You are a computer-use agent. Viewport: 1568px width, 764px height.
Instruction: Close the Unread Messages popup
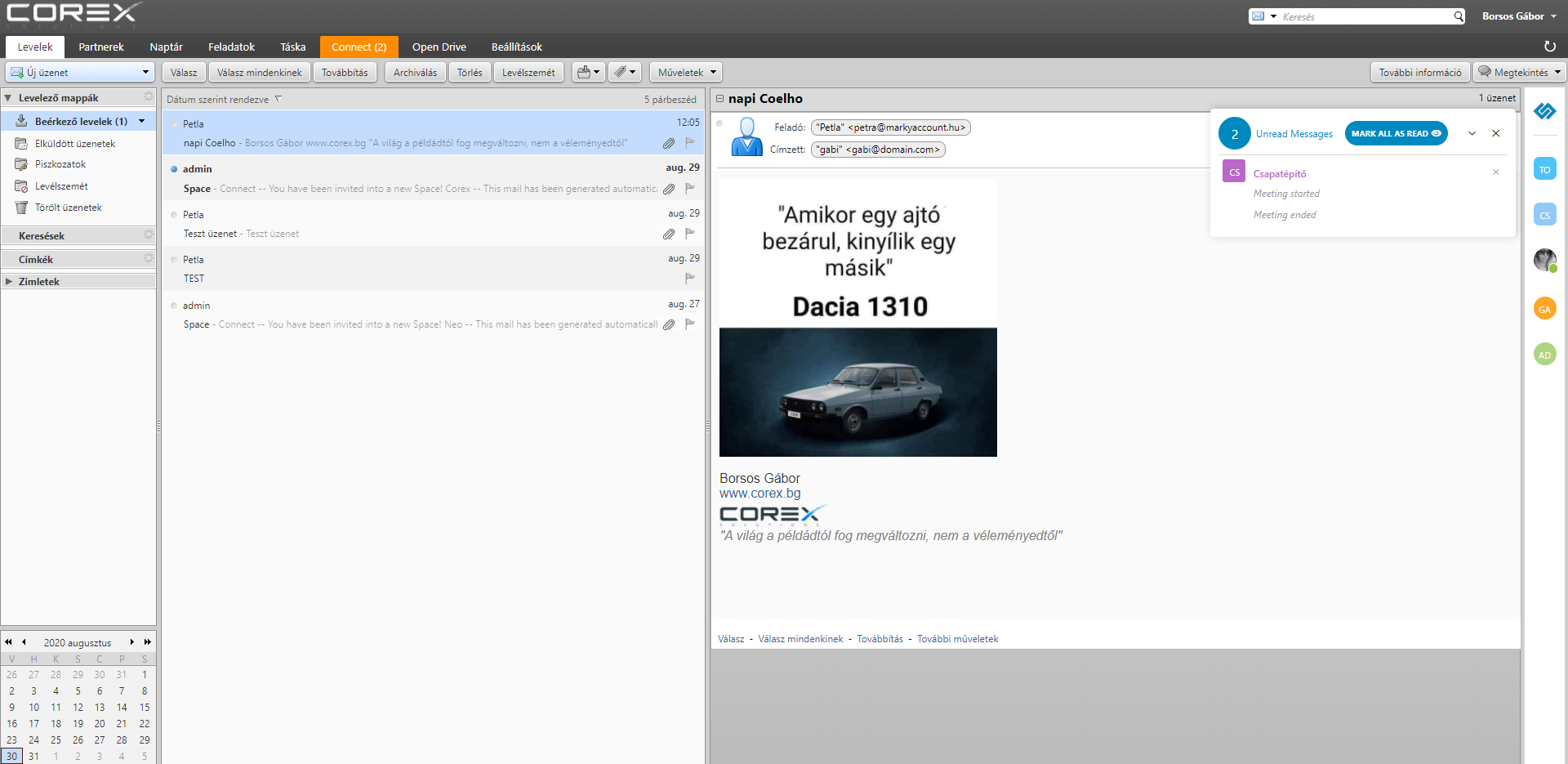point(1496,133)
